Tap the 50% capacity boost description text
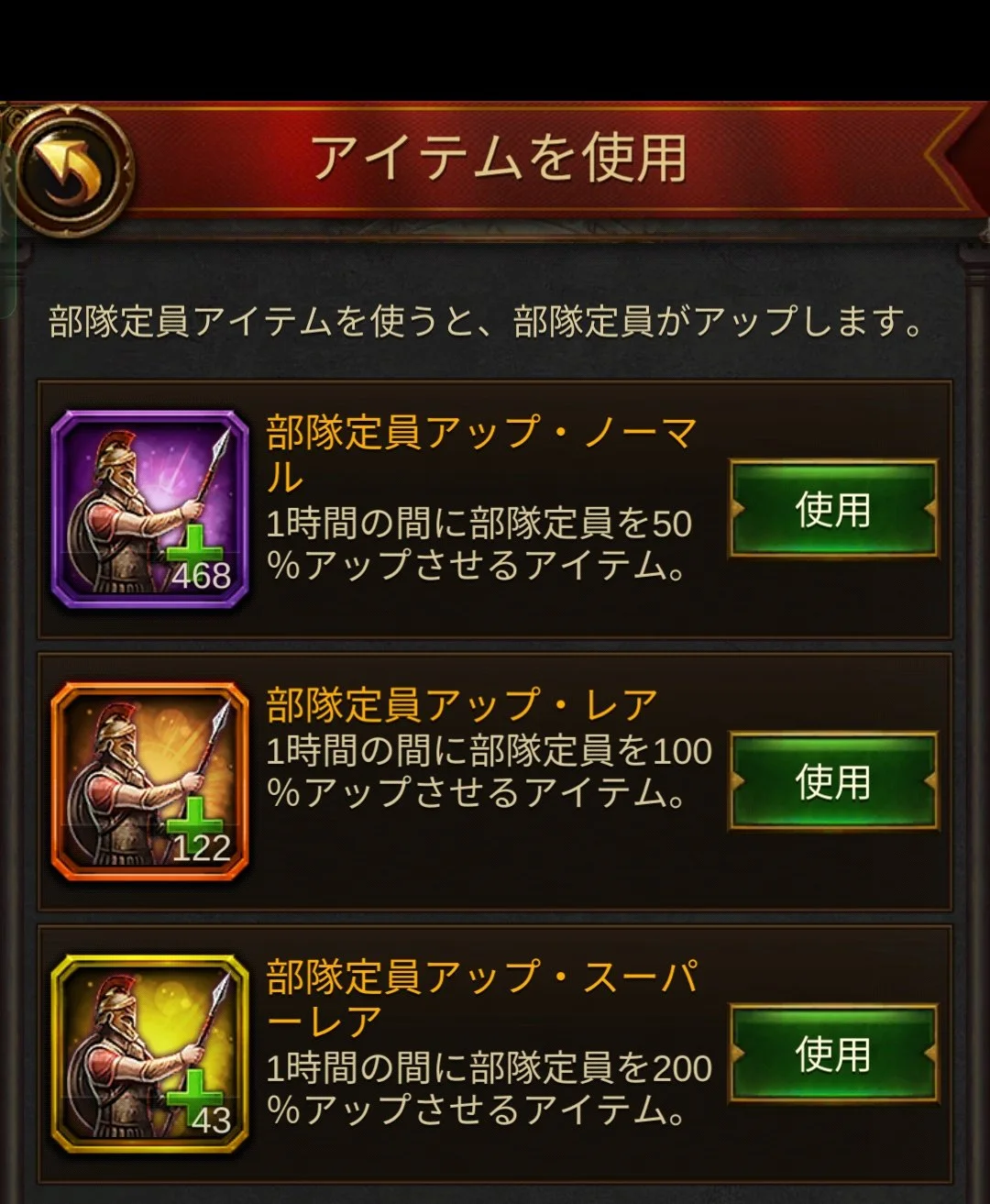The width and height of the screenshot is (990, 1204). click(478, 545)
